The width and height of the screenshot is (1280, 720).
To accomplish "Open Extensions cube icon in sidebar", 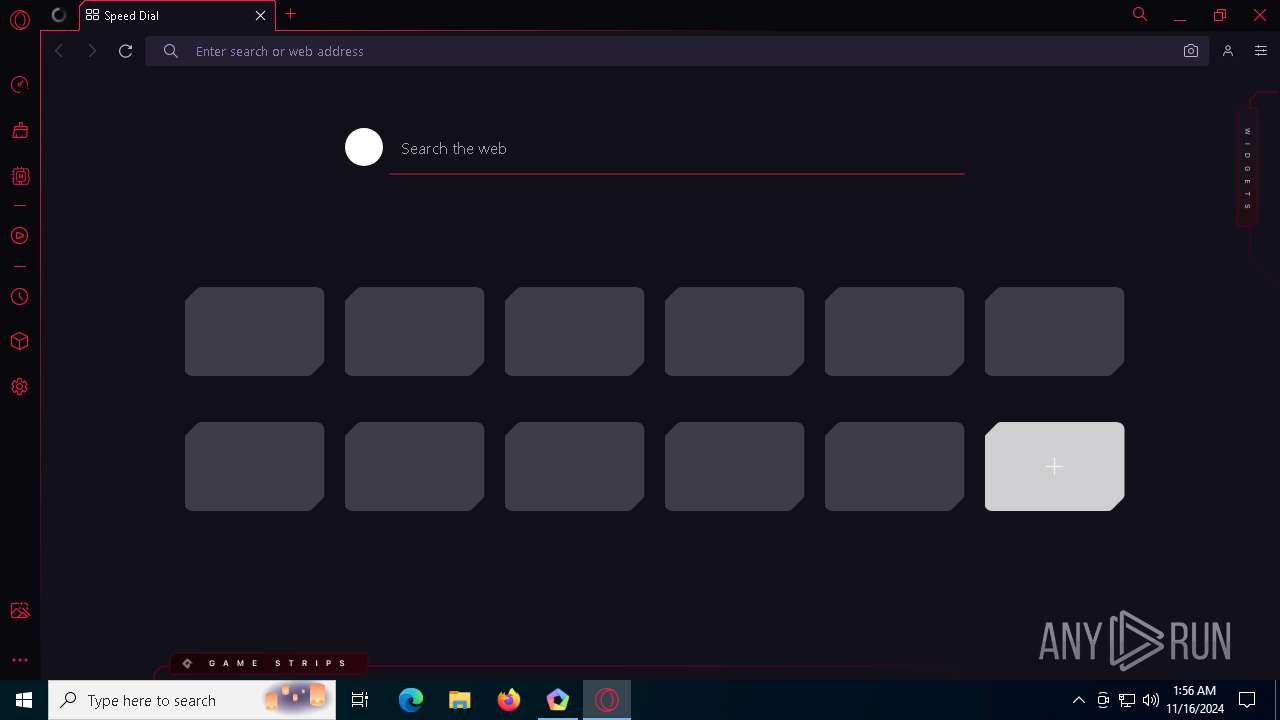I will point(19,341).
